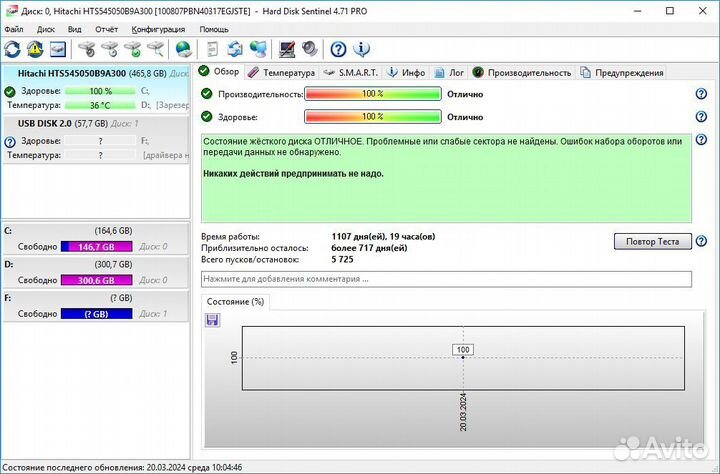This screenshot has height=474, width=720.
Task: Click the D: free space bar 300,6 GB
Action: pos(96,280)
